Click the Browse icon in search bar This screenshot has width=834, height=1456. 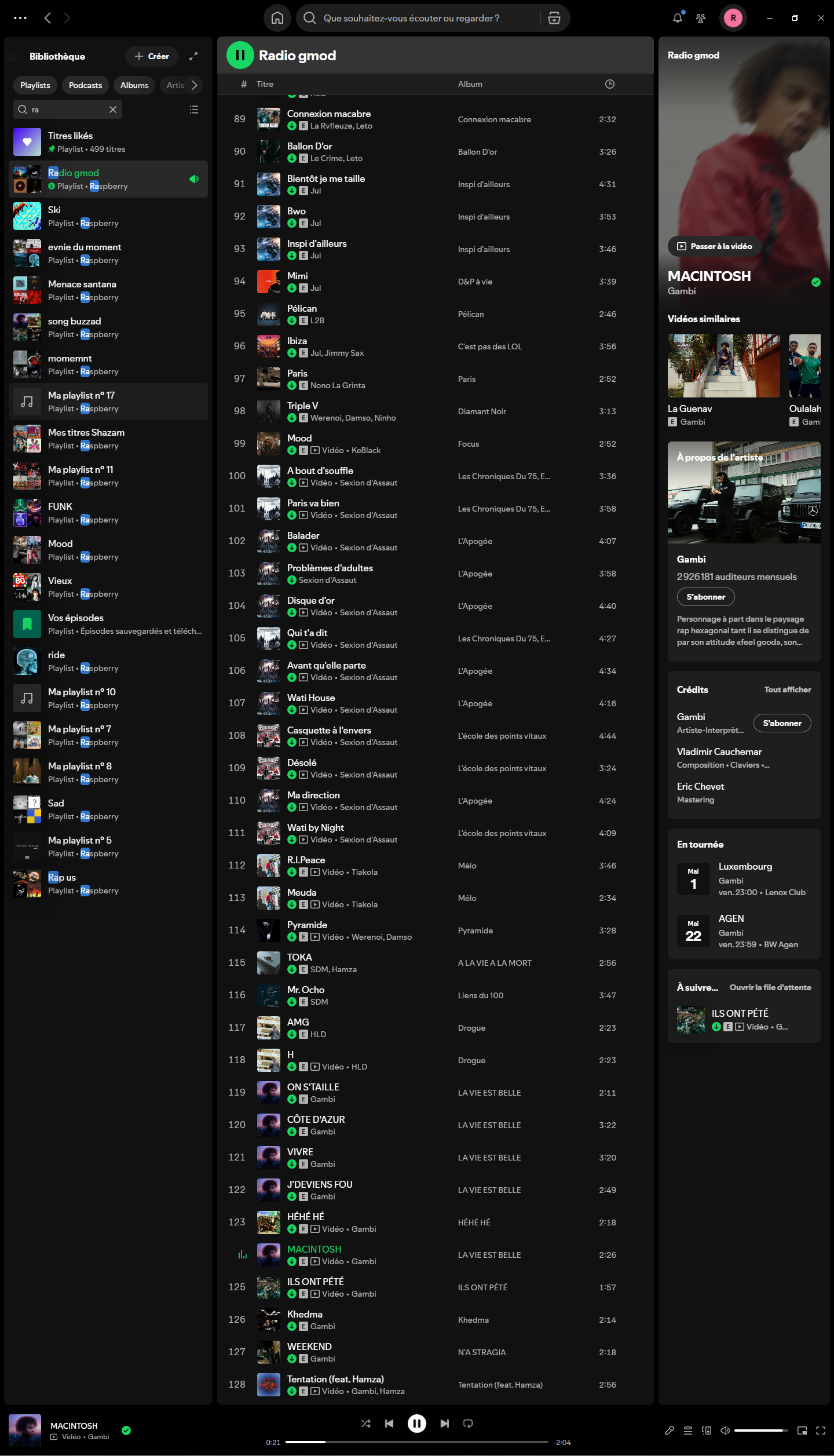point(554,18)
